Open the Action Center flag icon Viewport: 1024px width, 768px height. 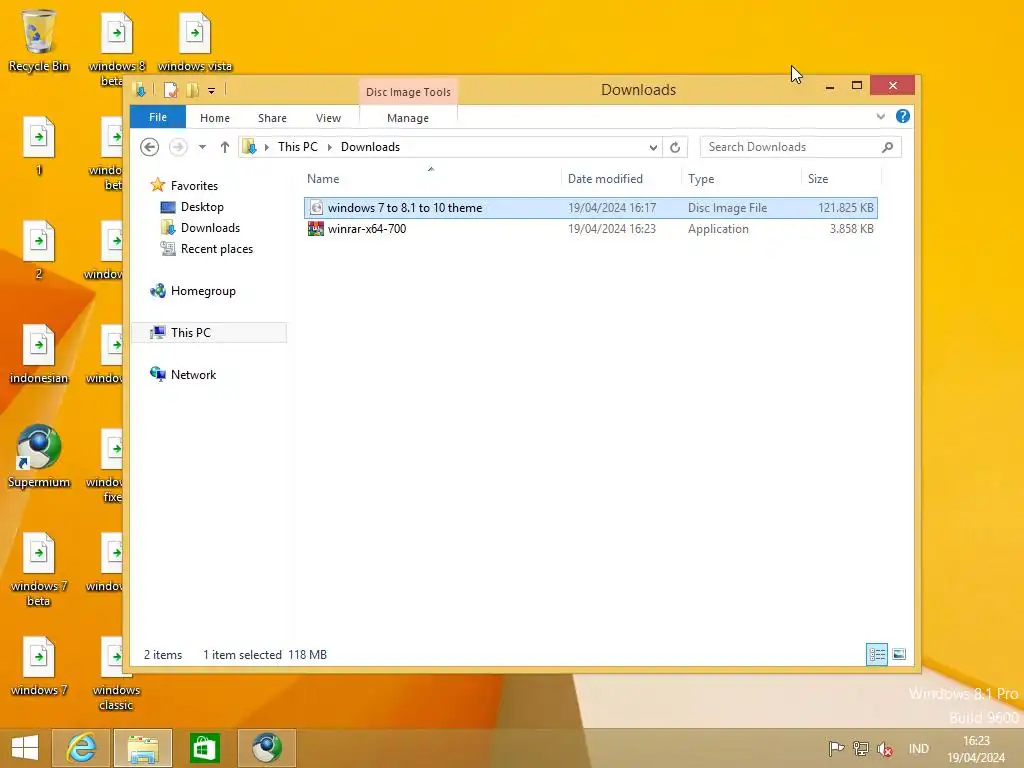coord(836,748)
